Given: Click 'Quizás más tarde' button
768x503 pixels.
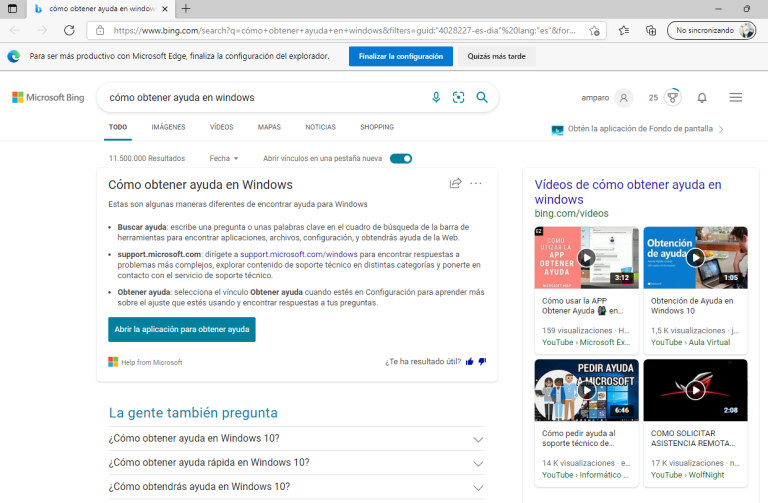Looking at the screenshot, I should (496, 56).
